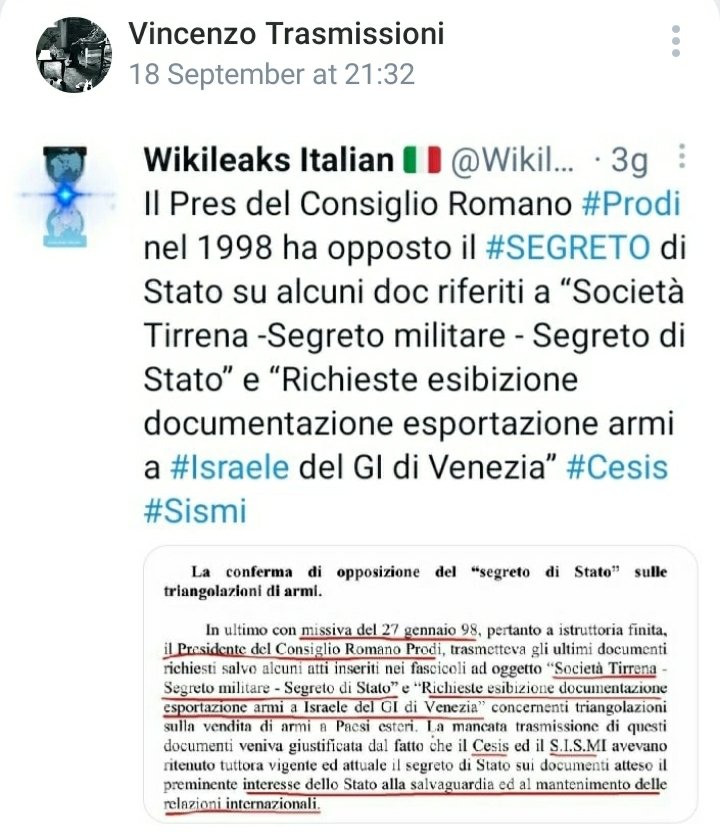Image resolution: width=720 pixels, height=832 pixels.
Task: Click the #Cesis hashtag
Action: click(617, 467)
